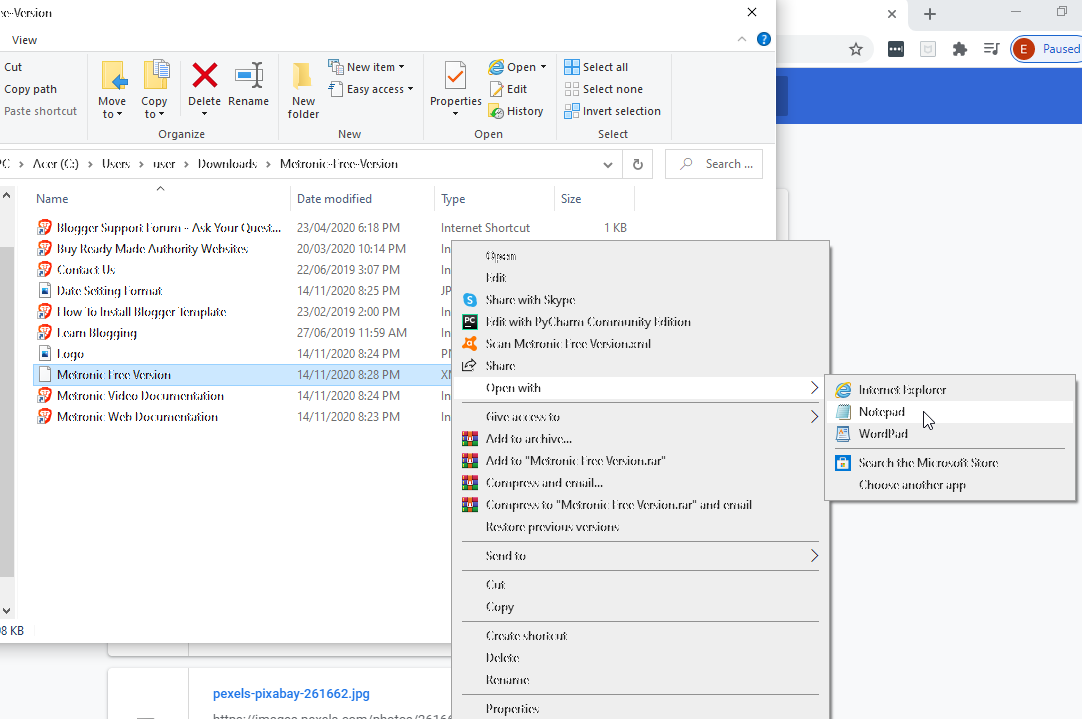Screen dimensions: 1082x719
Task: Expand the Open dropdown arrow in ribbon
Action: coord(544,67)
